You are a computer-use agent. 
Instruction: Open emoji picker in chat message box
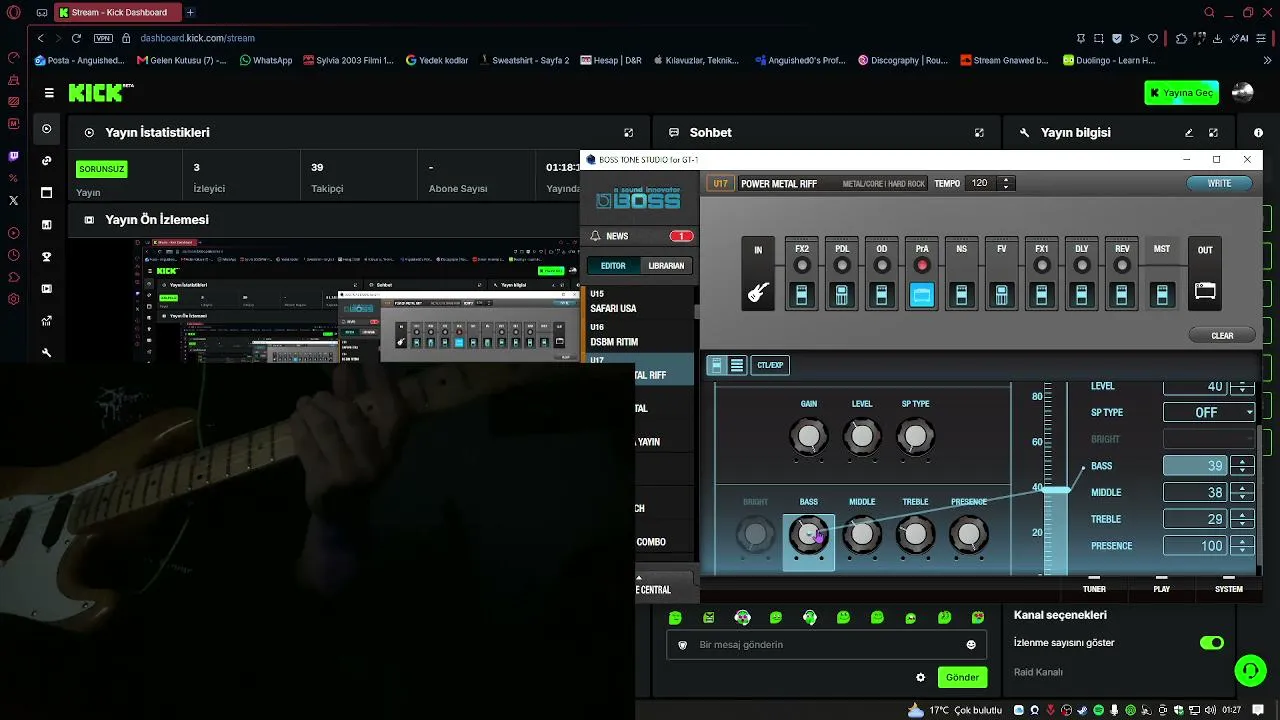click(971, 645)
